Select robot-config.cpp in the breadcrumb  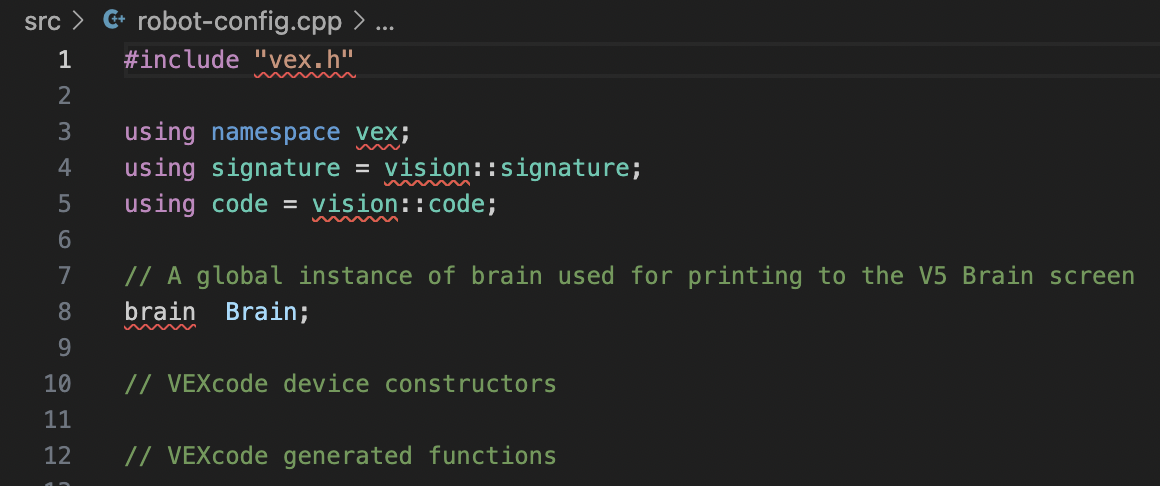pos(240,21)
